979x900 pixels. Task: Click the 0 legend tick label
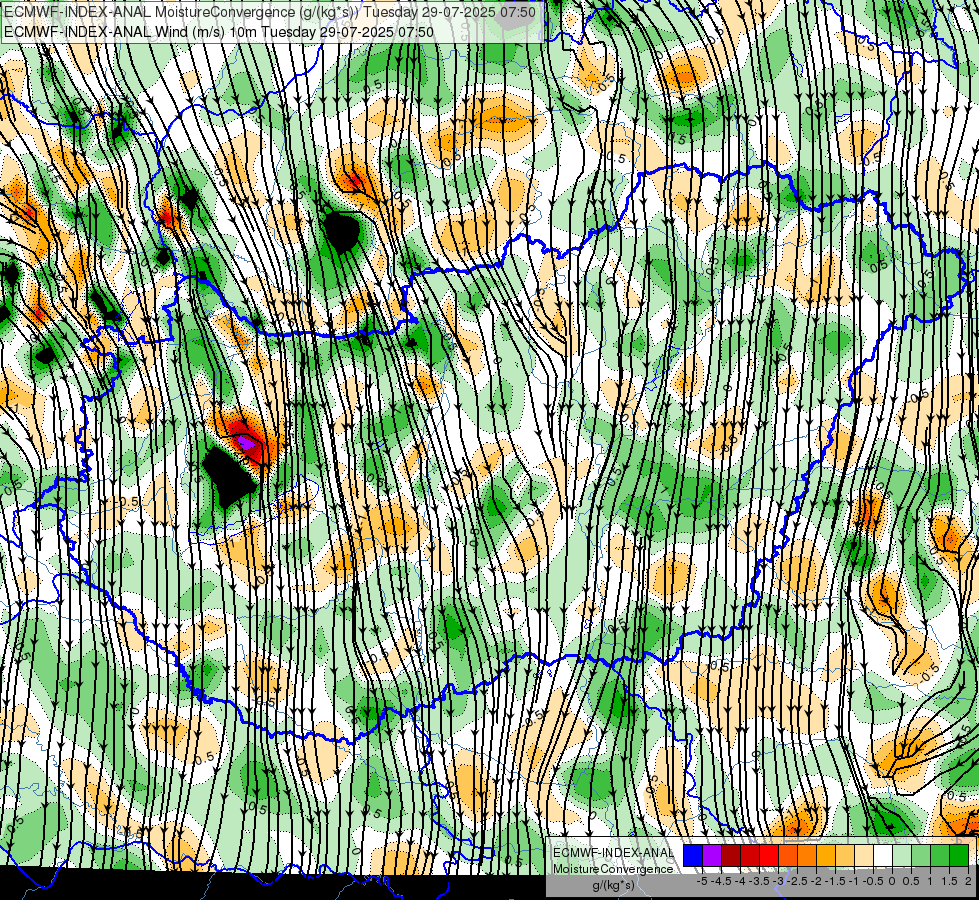(892, 881)
